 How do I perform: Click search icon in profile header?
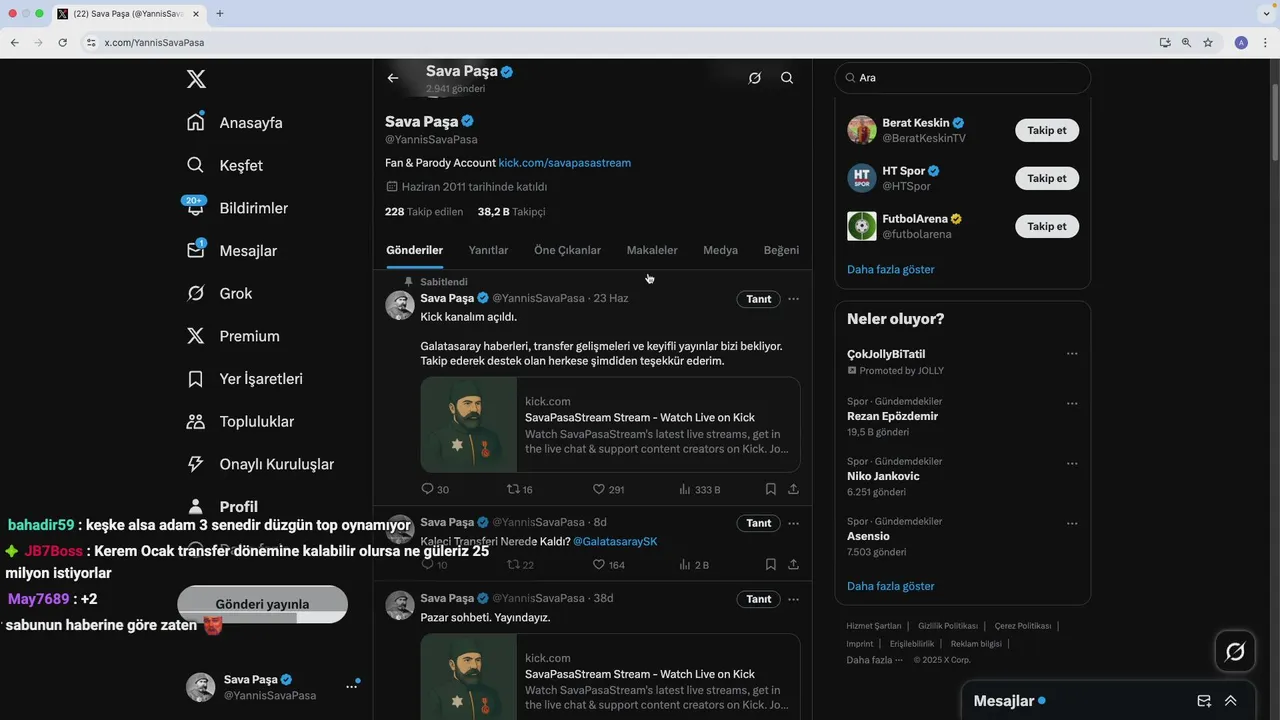pyautogui.click(x=787, y=78)
